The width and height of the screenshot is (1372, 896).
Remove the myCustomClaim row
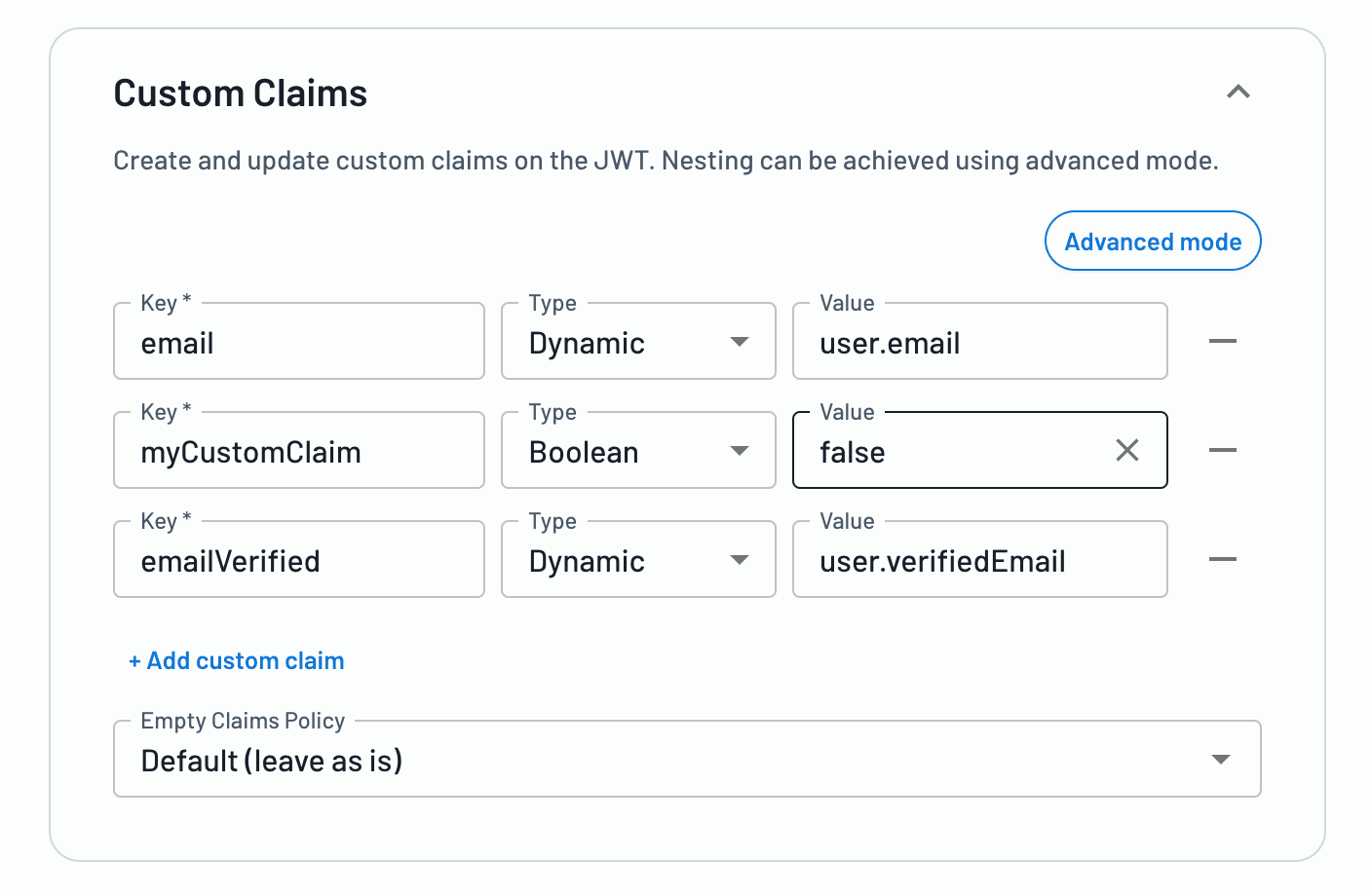[x=1222, y=450]
